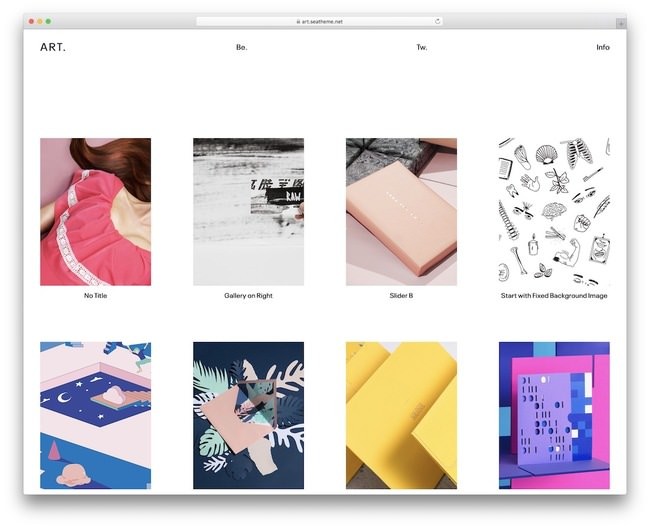Image resolution: width=650 pixels, height=528 pixels.
Task: Click the art.seatheme.net address field
Action: 319,22
